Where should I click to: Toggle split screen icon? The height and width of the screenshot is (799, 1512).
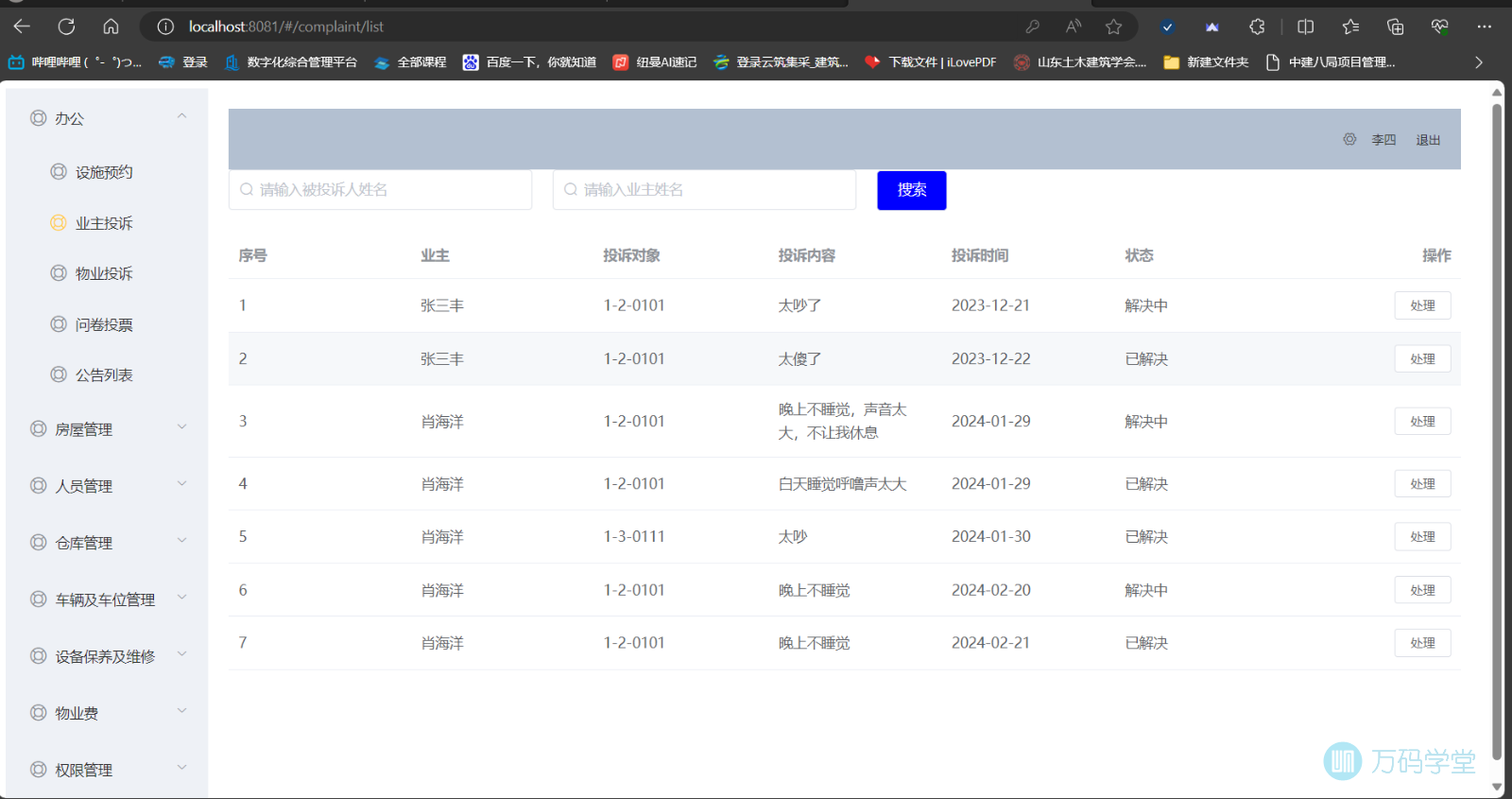pos(1306,26)
